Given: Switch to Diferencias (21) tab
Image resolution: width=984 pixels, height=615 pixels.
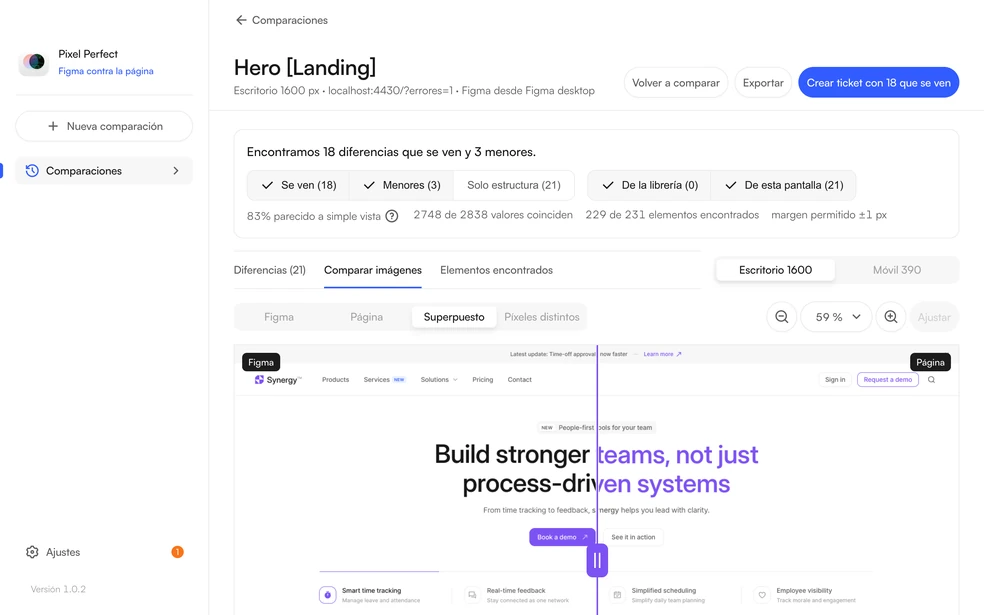Looking at the screenshot, I should [269, 270].
